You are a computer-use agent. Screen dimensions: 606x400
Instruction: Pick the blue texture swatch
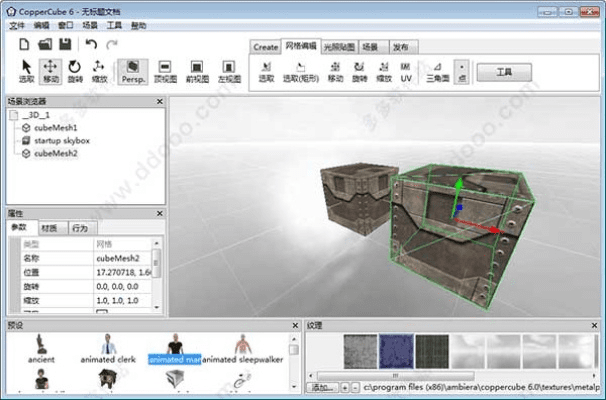396,350
